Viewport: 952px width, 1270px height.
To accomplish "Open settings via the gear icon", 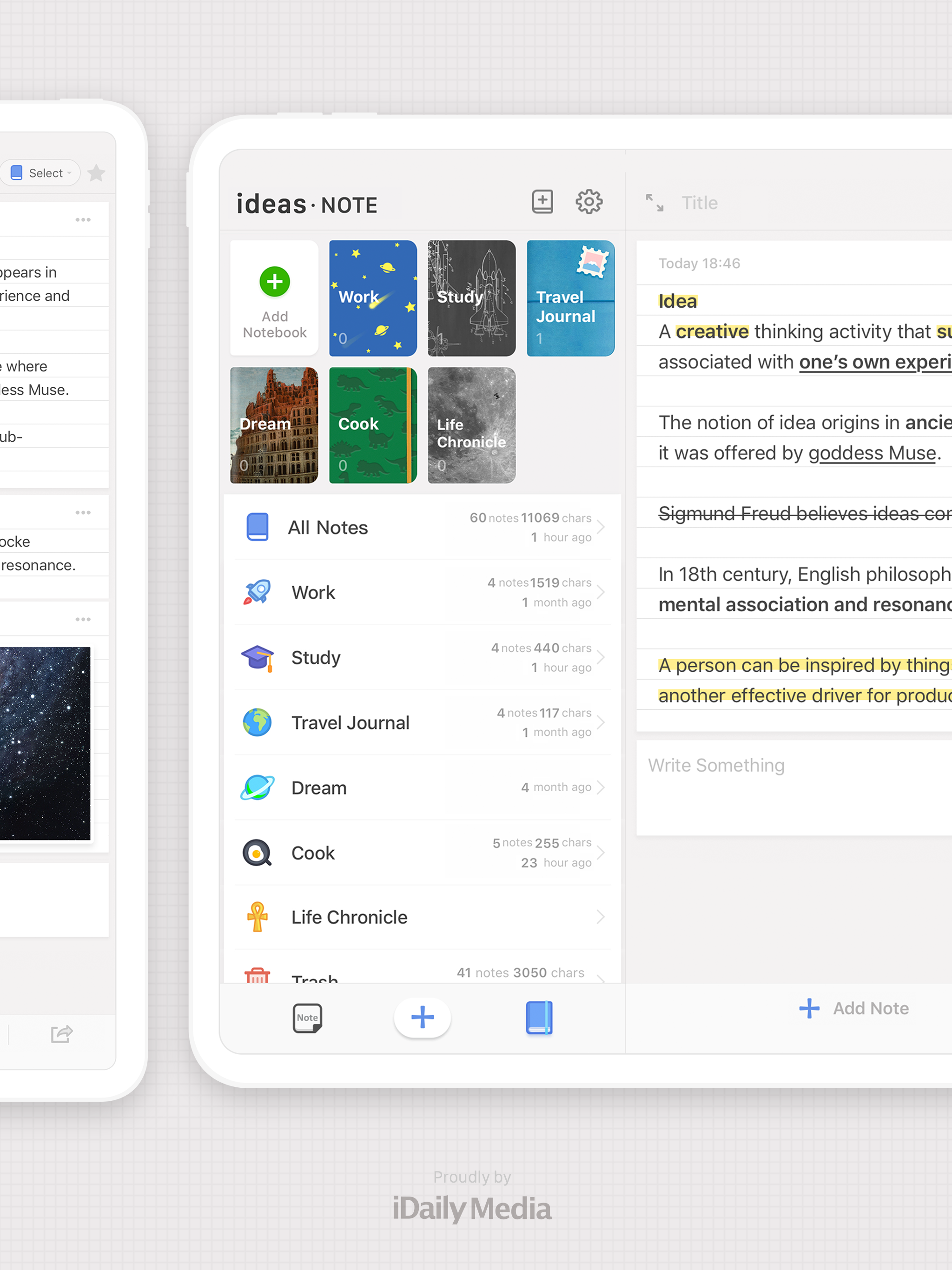I will pyautogui.click(x=588, y=202).
